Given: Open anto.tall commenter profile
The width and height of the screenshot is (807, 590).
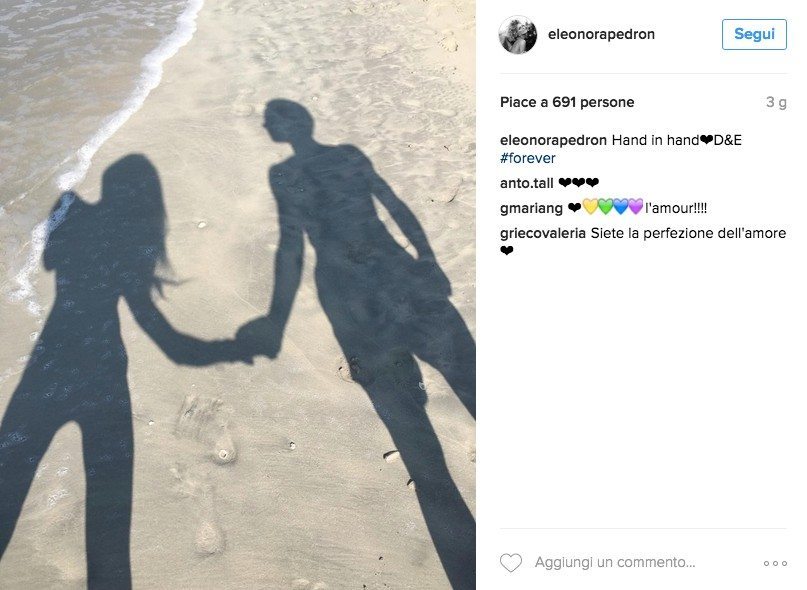Looking at the screenshot, I should (x=527, y=183).
